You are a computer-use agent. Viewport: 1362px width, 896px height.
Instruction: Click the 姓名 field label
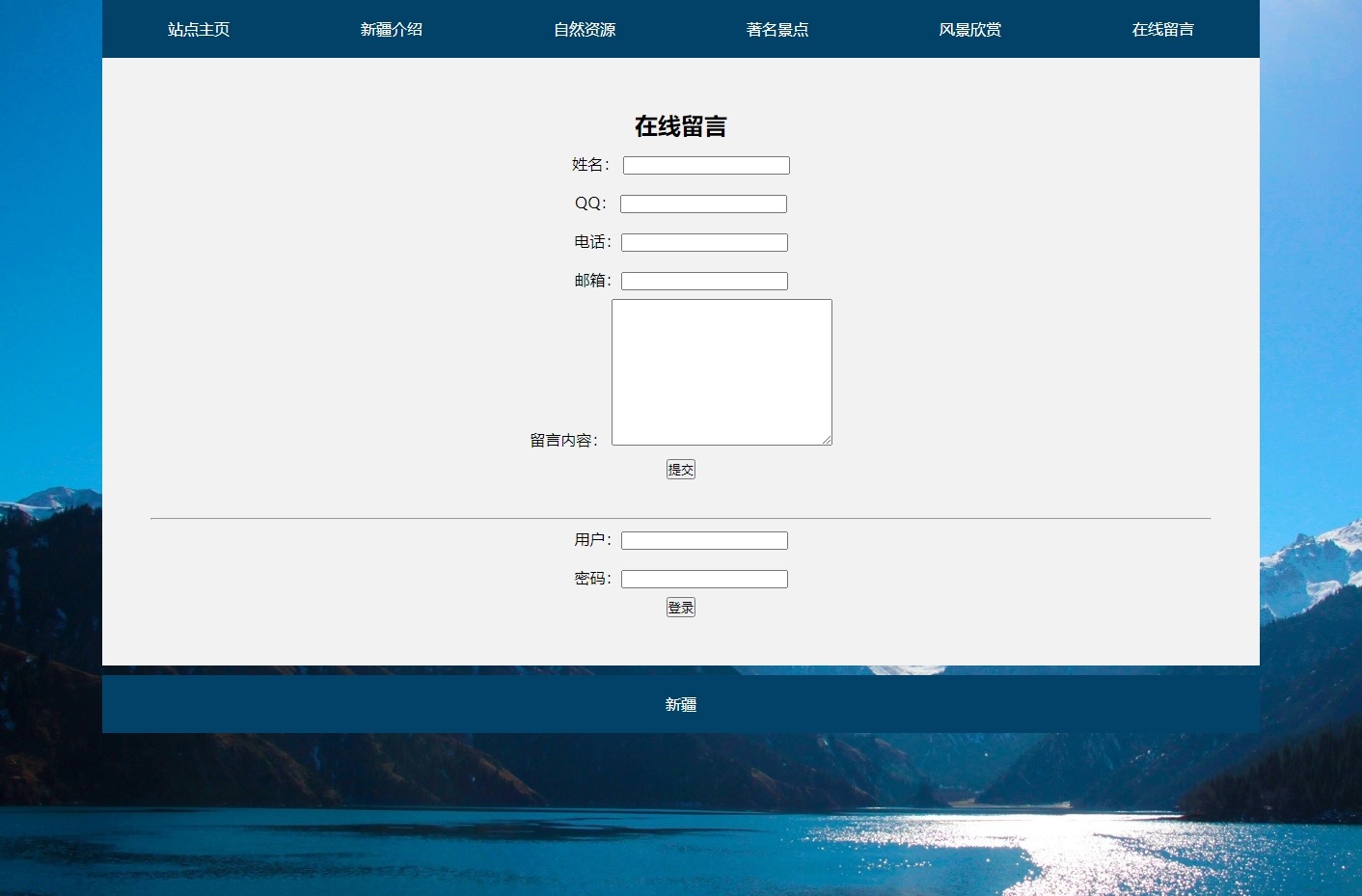(x=589, y=165)
